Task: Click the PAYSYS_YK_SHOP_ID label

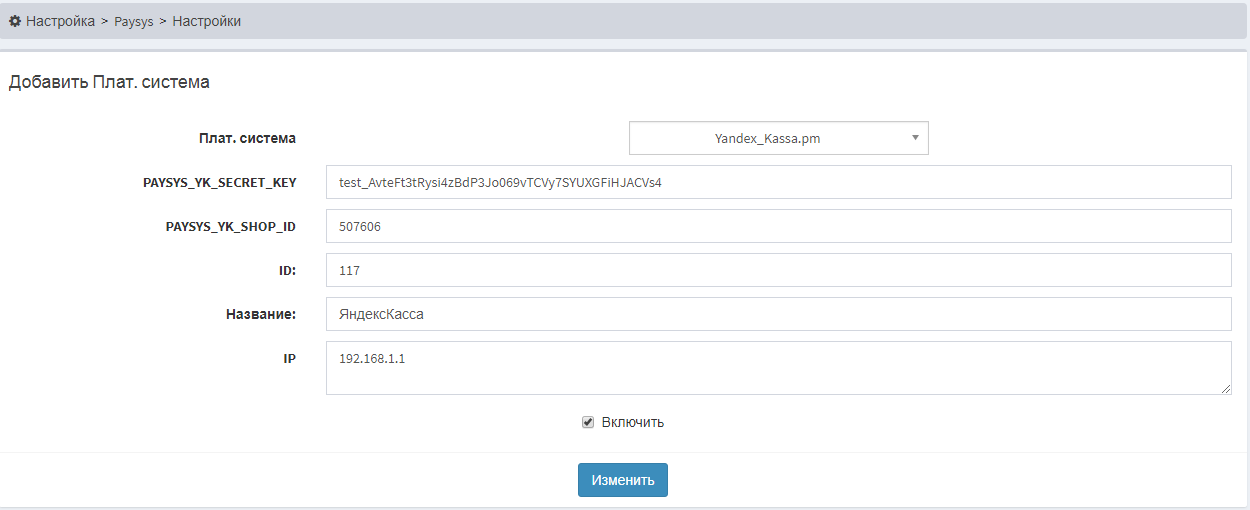Action: click(x=230, y=227)
